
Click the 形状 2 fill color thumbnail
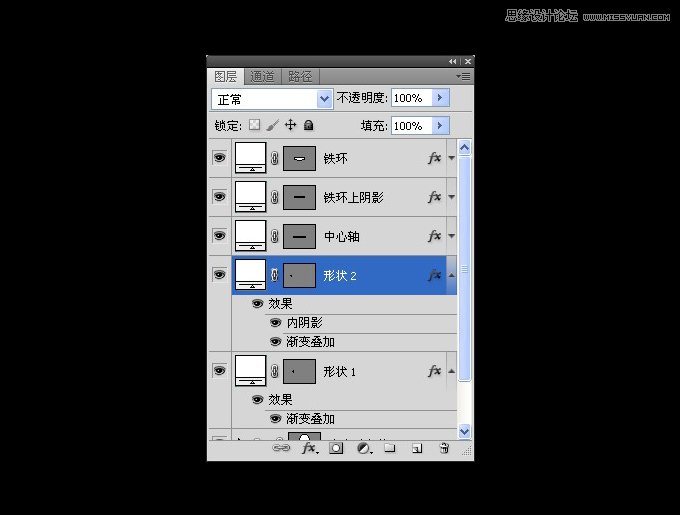pos(250,274)
